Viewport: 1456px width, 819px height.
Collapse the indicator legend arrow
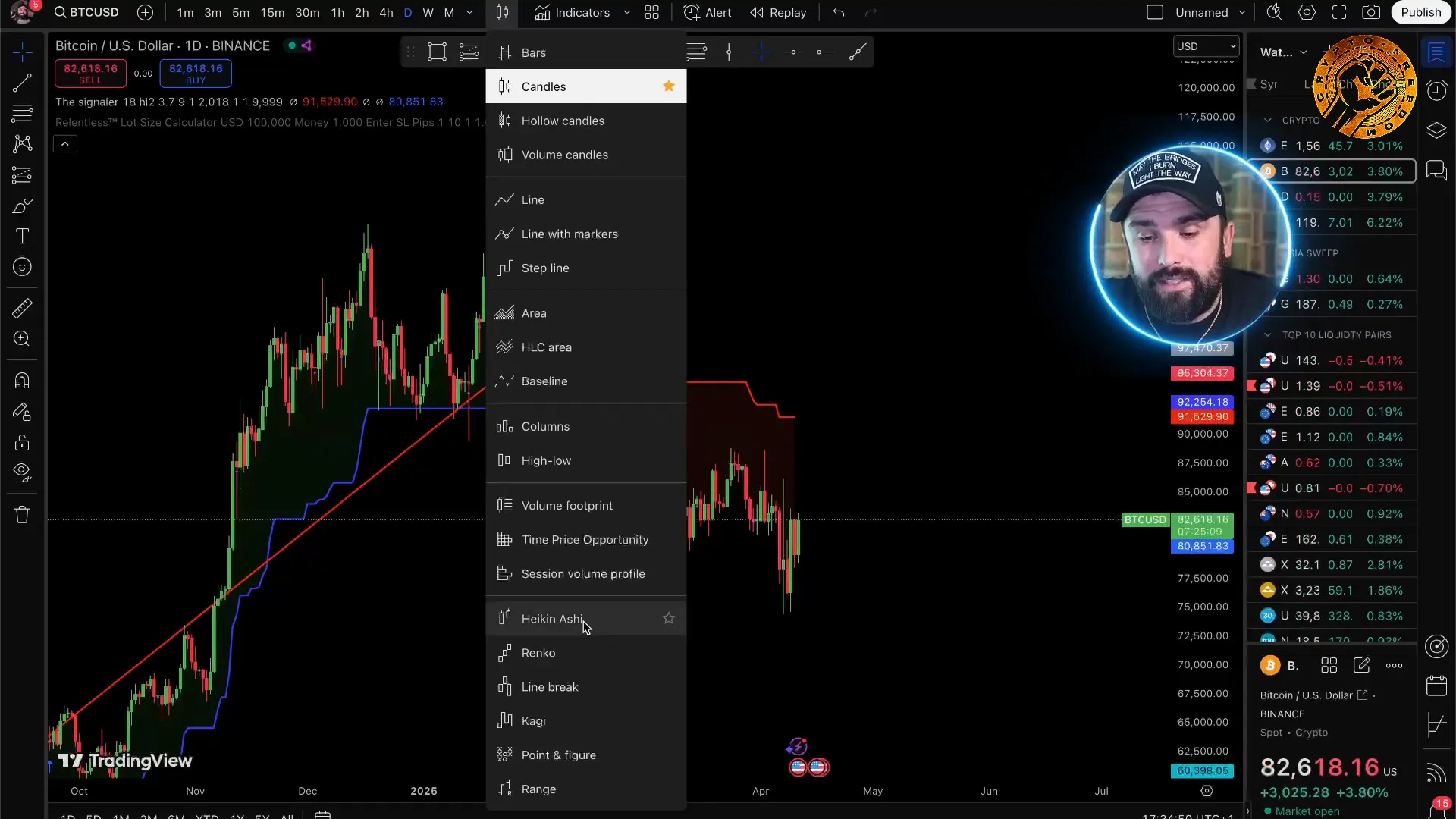[65, 143]
